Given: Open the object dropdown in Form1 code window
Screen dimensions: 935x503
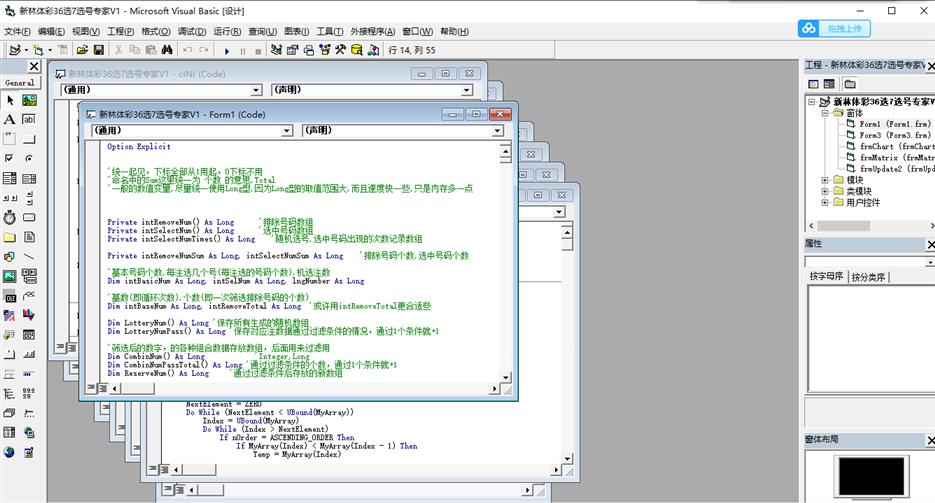Looking at the screenshot, I should [x=287, y=131].
